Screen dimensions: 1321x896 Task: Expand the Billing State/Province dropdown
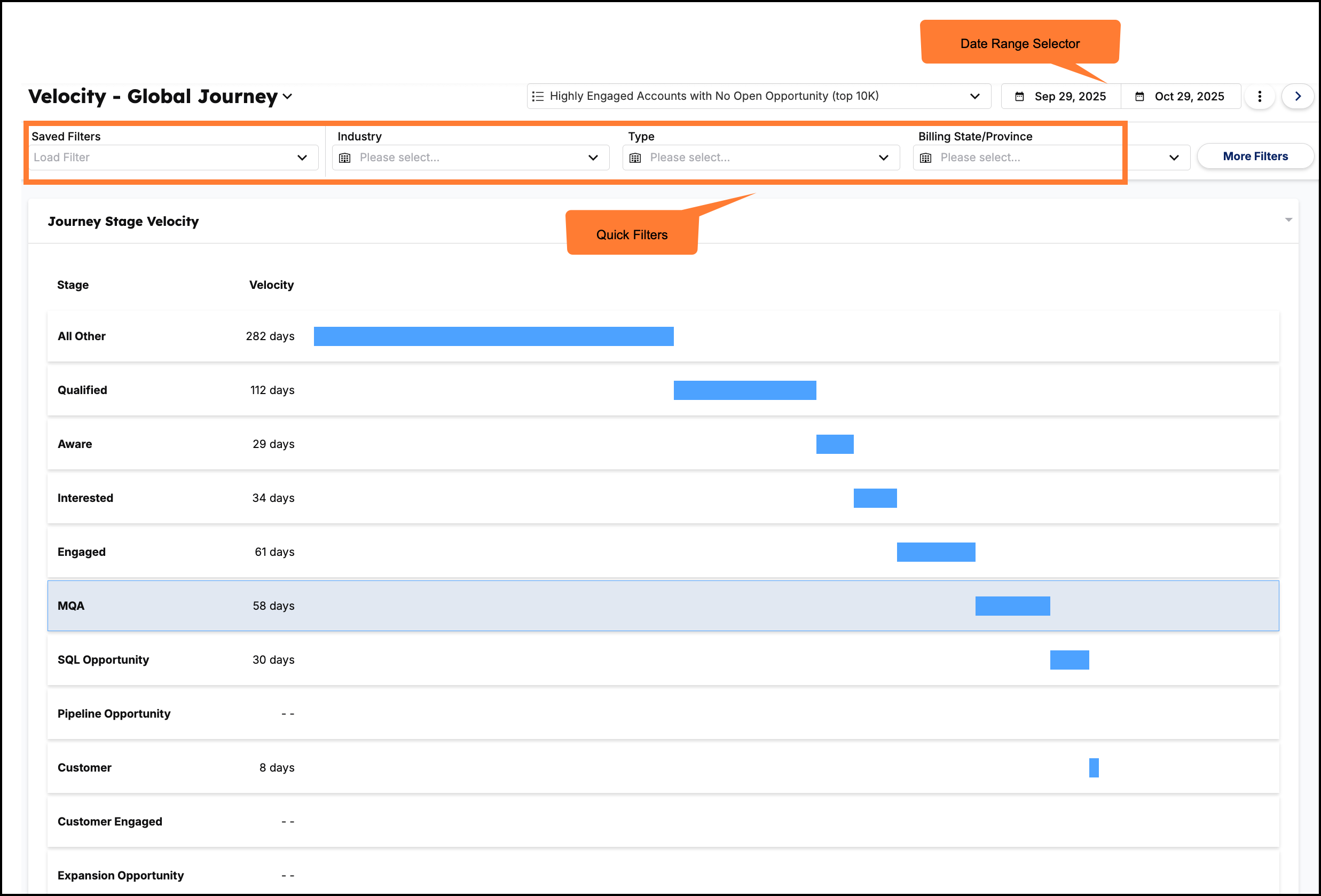click(x=1174, y=158)
